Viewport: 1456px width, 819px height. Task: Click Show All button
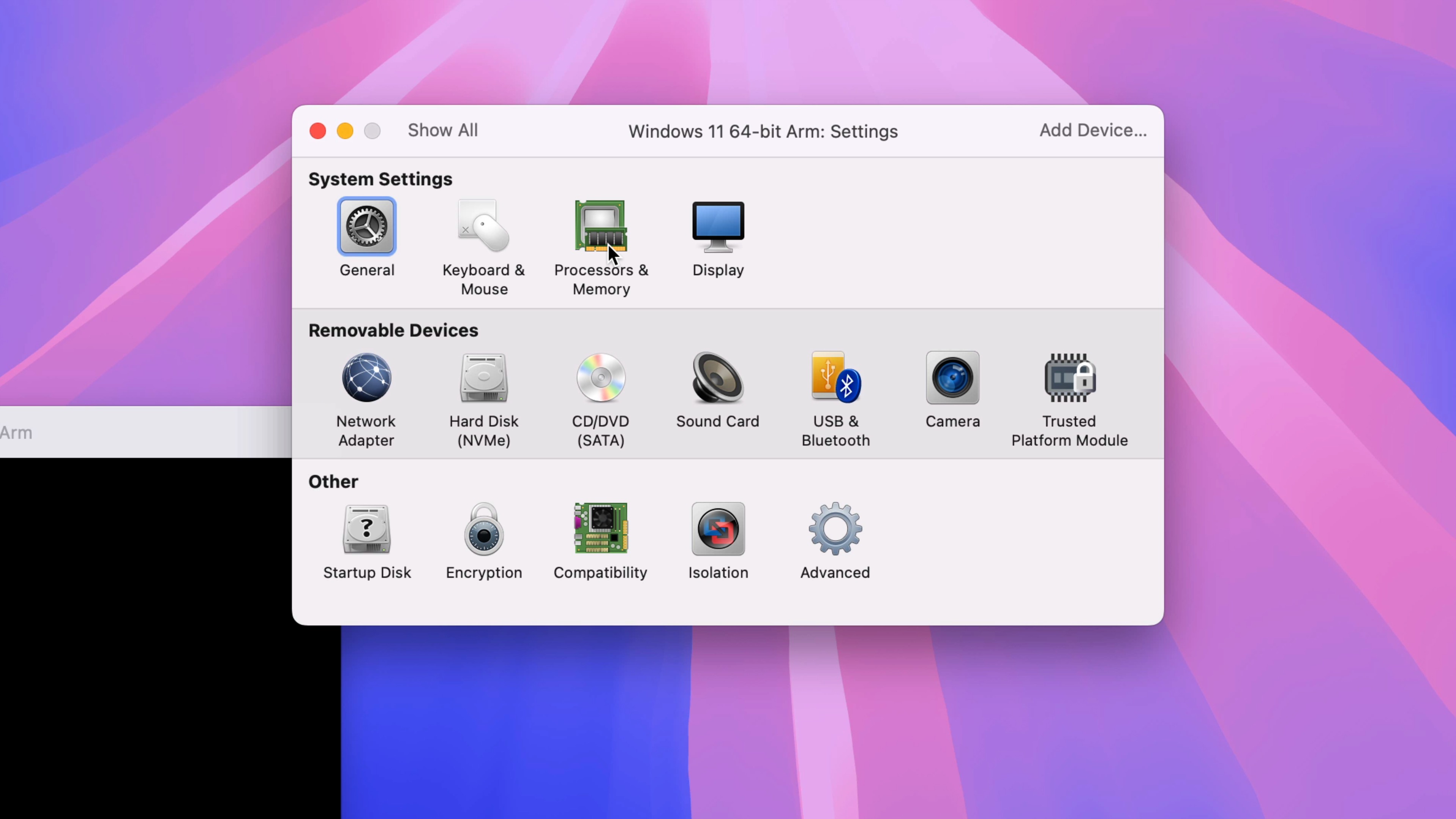pyautogui.click(x=443, y=130)
